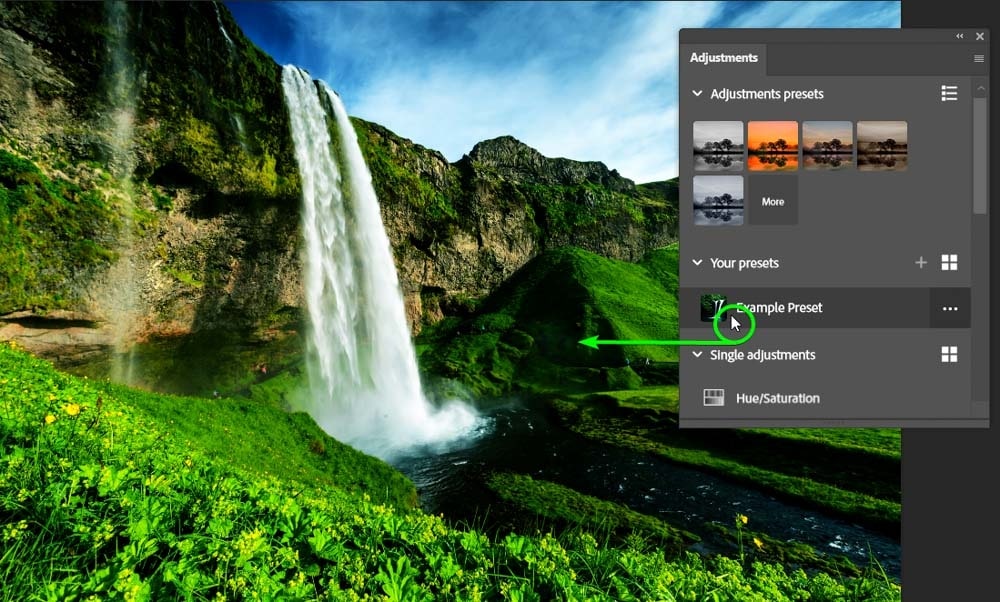The image size is (1000, 602).
Task: Toggle grid view for Your presets
Action: tap(949, 263)
